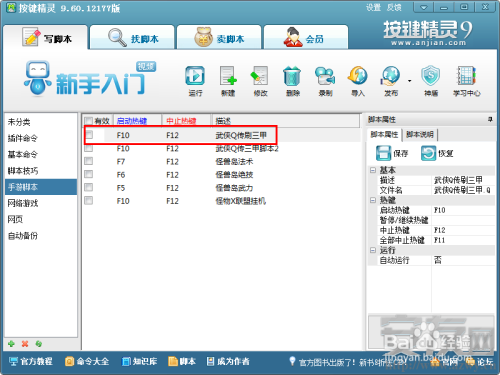
Task: Open 命令大全 in bottom bar
Action: pyautogui.click(x=87, y=361)
